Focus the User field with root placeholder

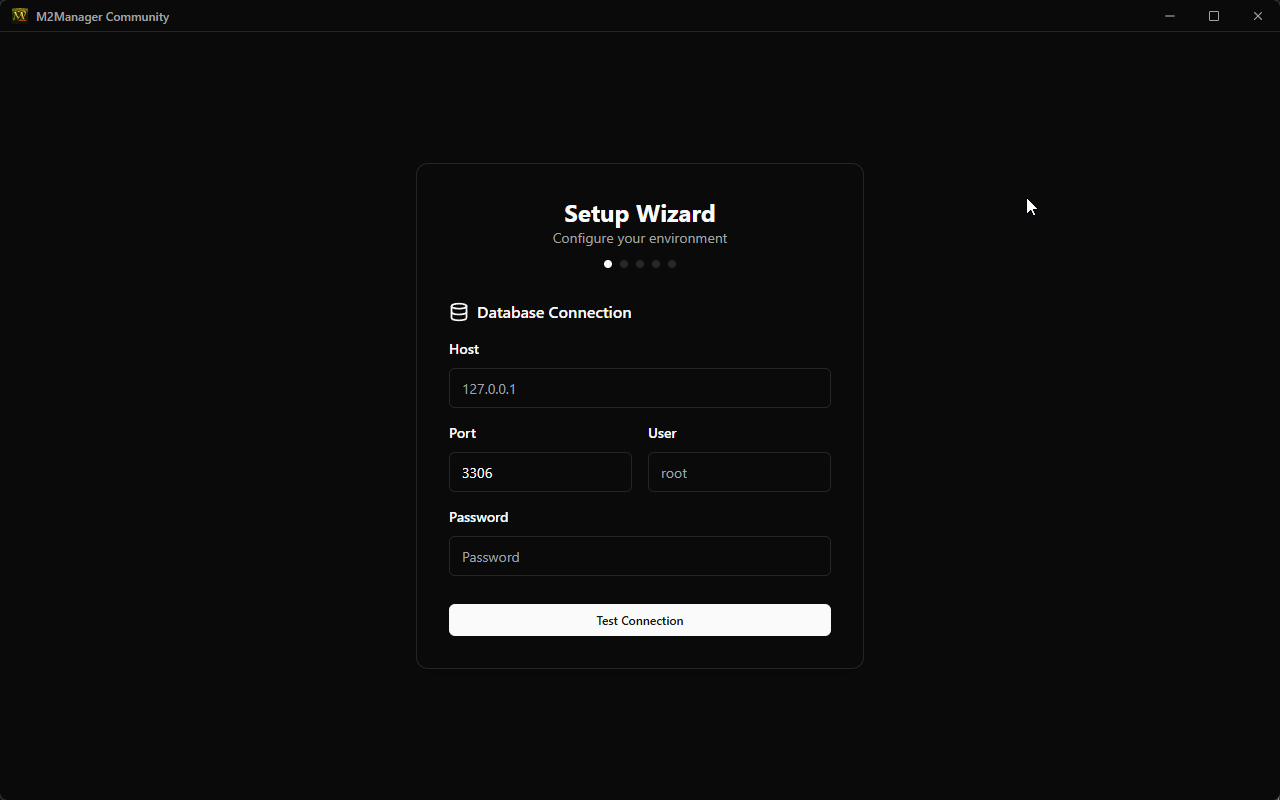(x=739, y=472)
